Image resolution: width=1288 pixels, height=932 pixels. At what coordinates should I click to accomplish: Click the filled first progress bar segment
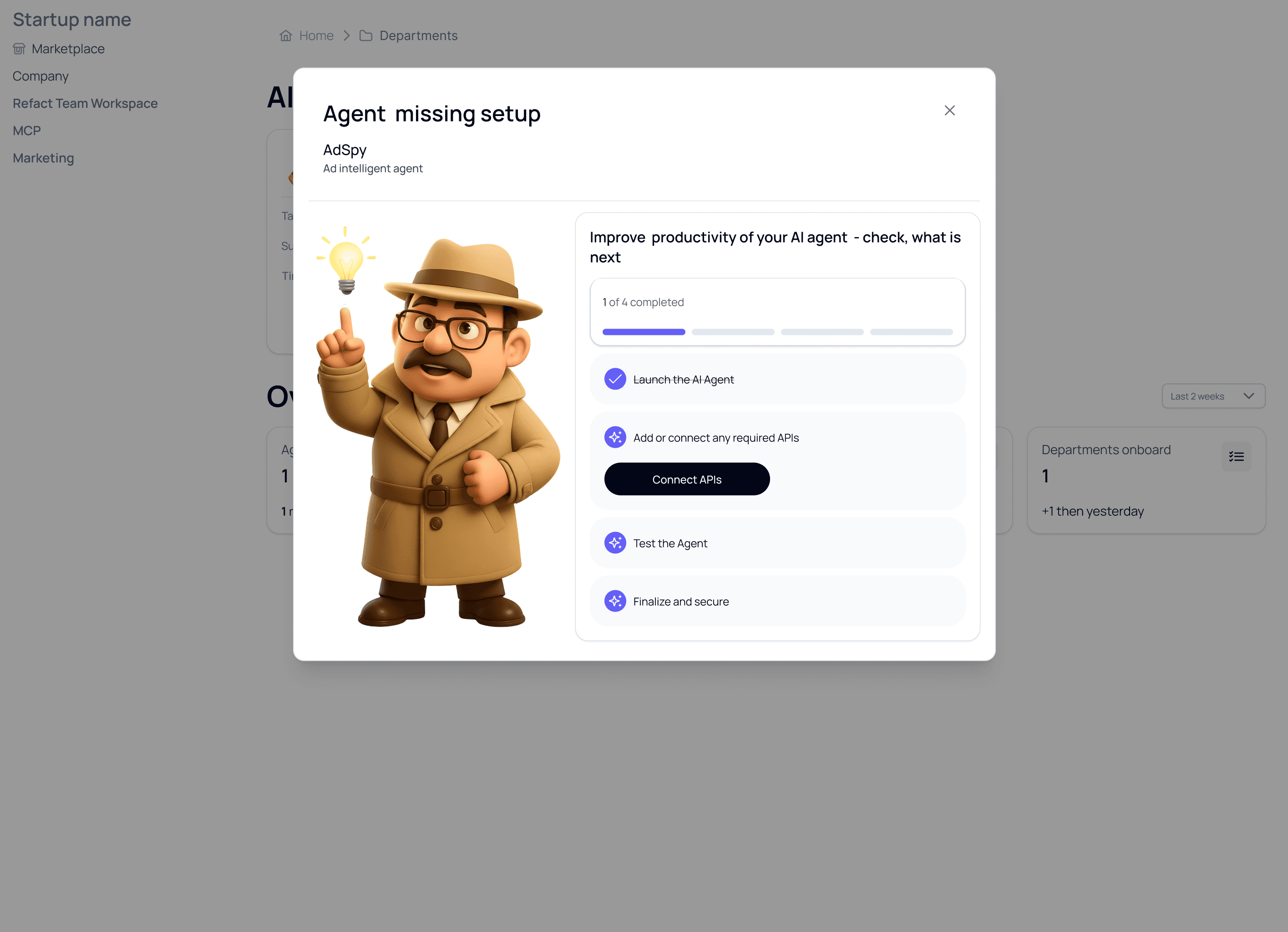(x=644, y=332)
